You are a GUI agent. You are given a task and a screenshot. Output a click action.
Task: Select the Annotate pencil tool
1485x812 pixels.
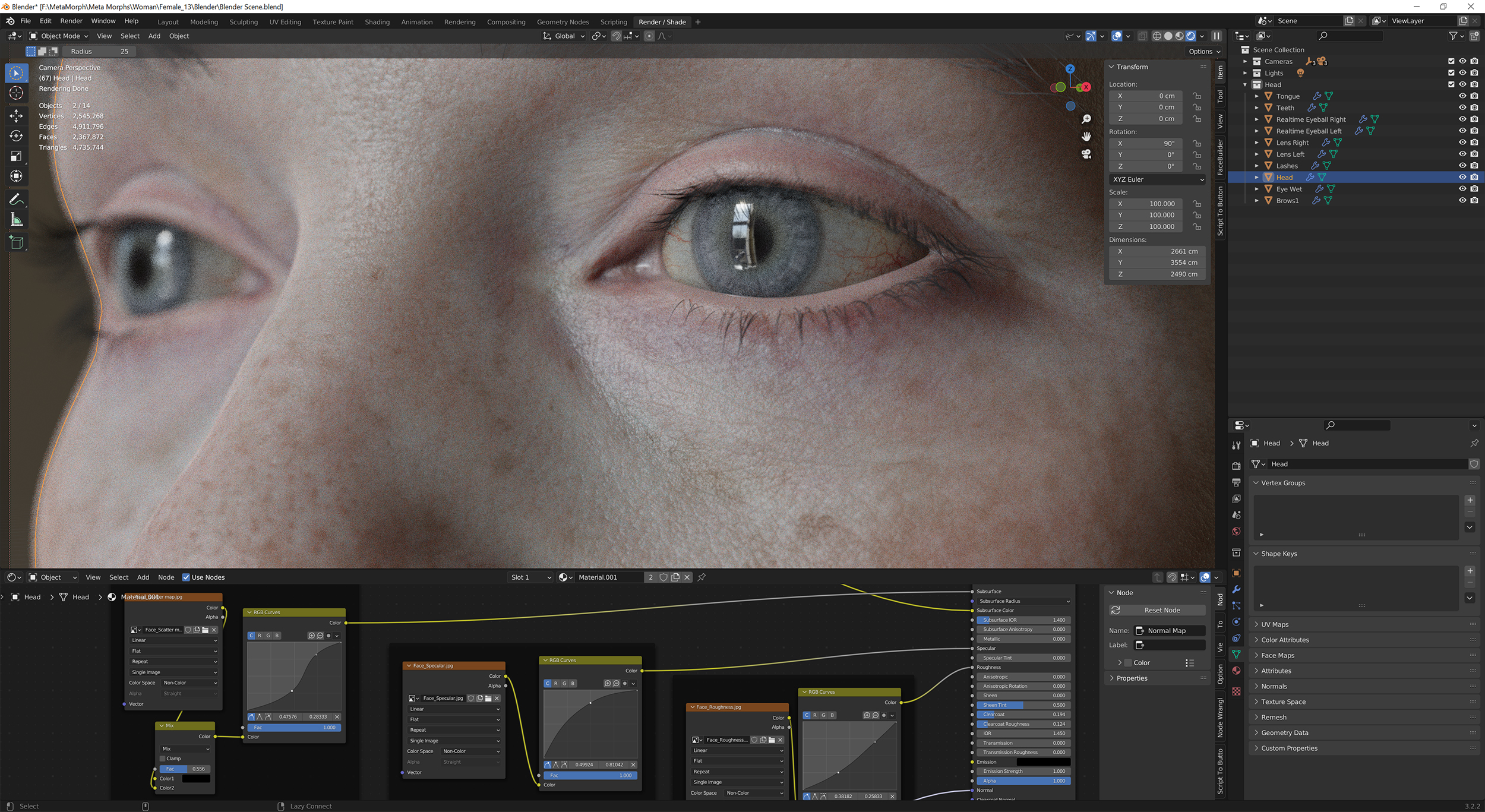click(16, 200)
